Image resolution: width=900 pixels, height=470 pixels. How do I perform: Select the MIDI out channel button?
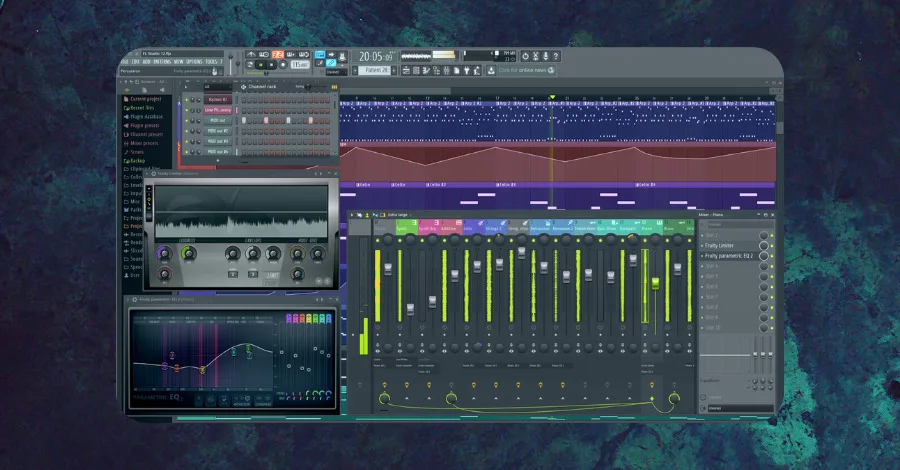pos(218,121)
